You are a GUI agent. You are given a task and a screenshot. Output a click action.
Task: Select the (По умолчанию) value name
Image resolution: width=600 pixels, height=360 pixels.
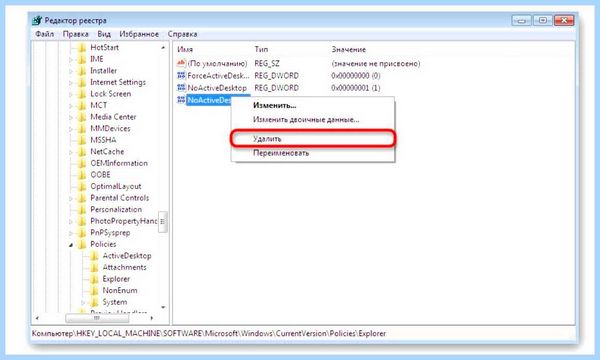point(217,64)
